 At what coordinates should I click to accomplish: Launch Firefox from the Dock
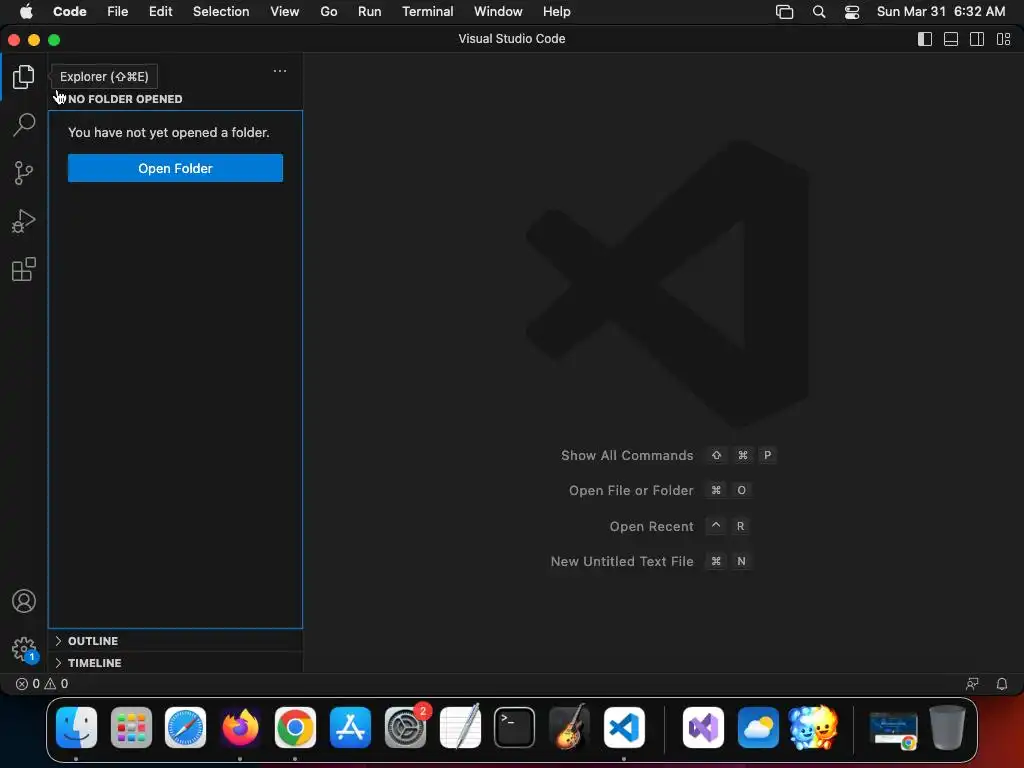[240, 728]
